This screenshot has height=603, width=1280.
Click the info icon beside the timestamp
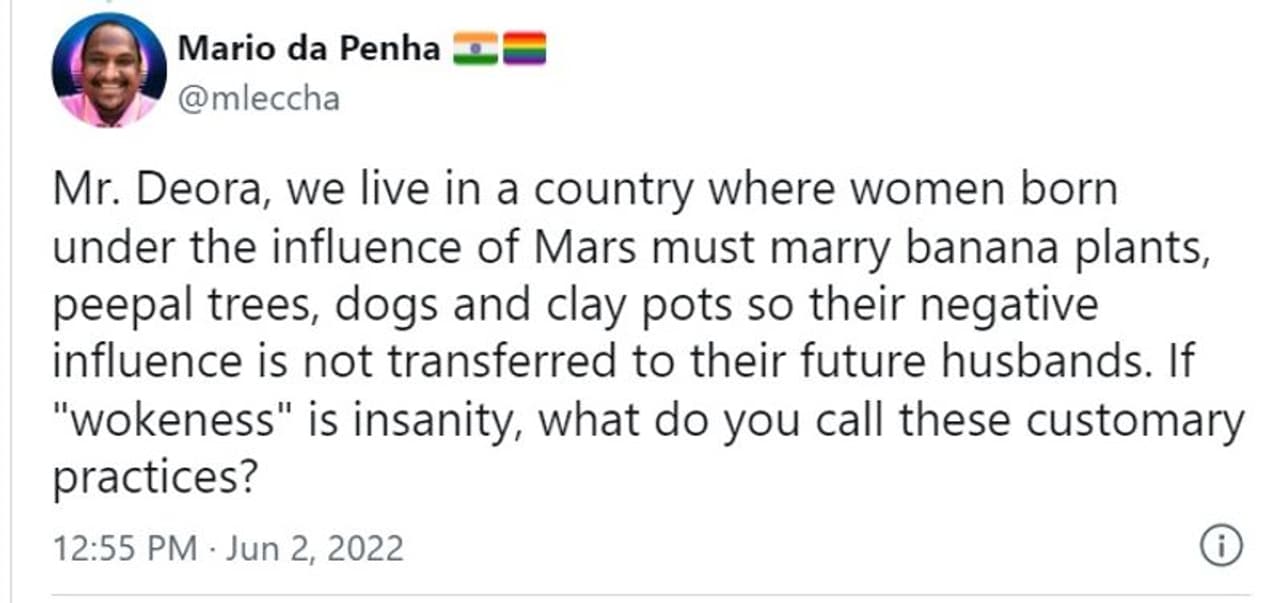click(x=1219, y=546)
